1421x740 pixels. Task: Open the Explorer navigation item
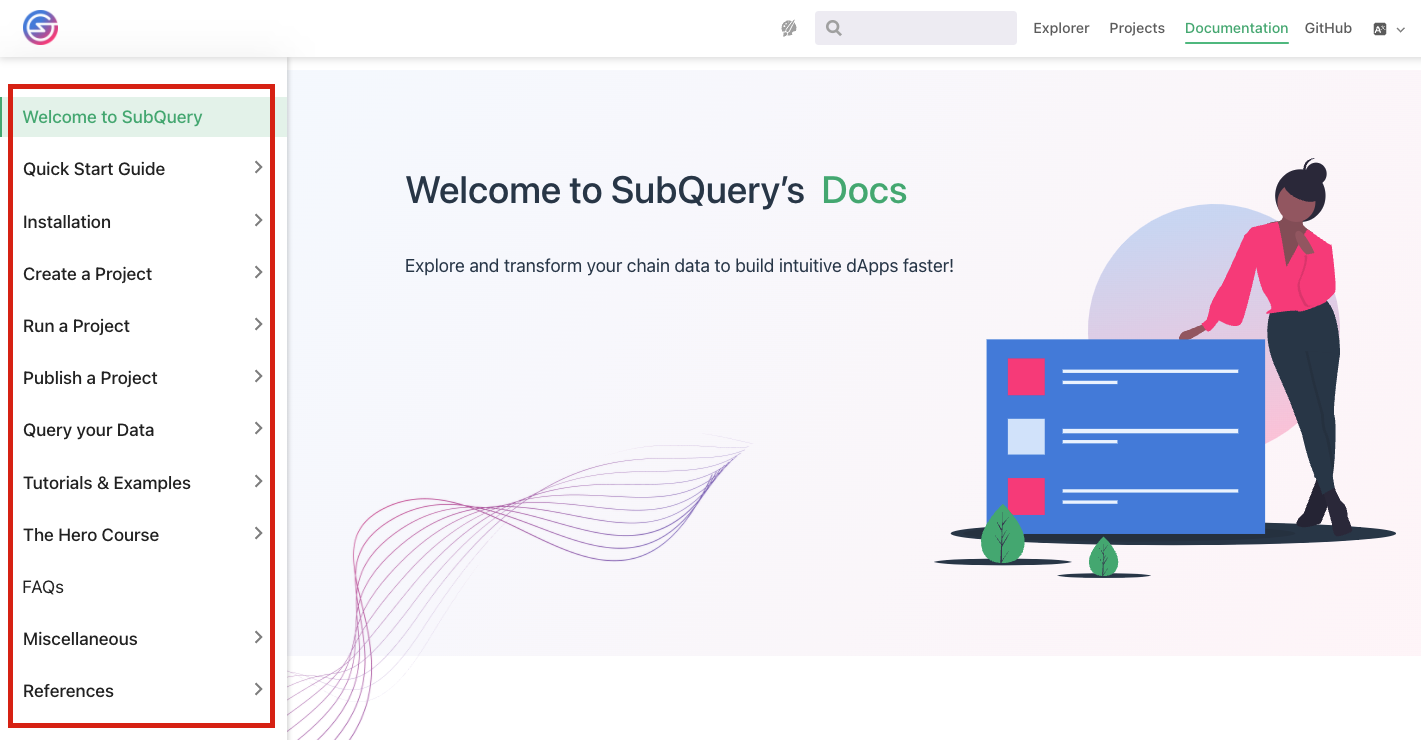(1061, 27)
